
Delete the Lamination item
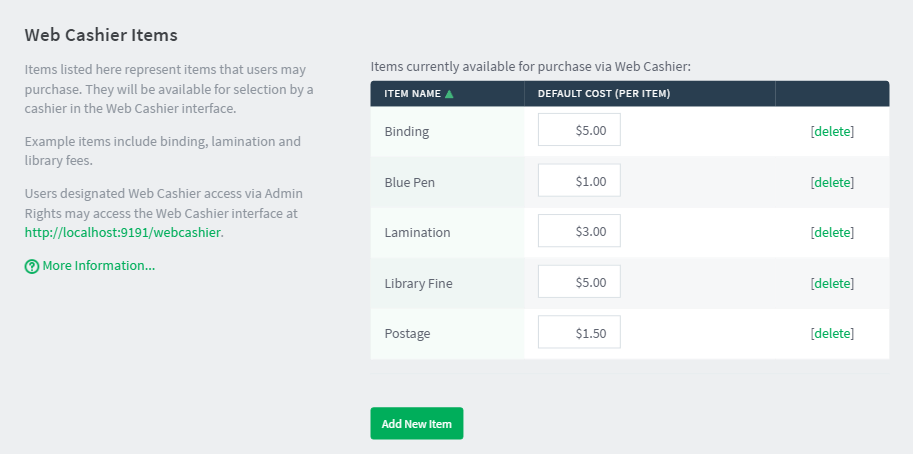[832, 232]
